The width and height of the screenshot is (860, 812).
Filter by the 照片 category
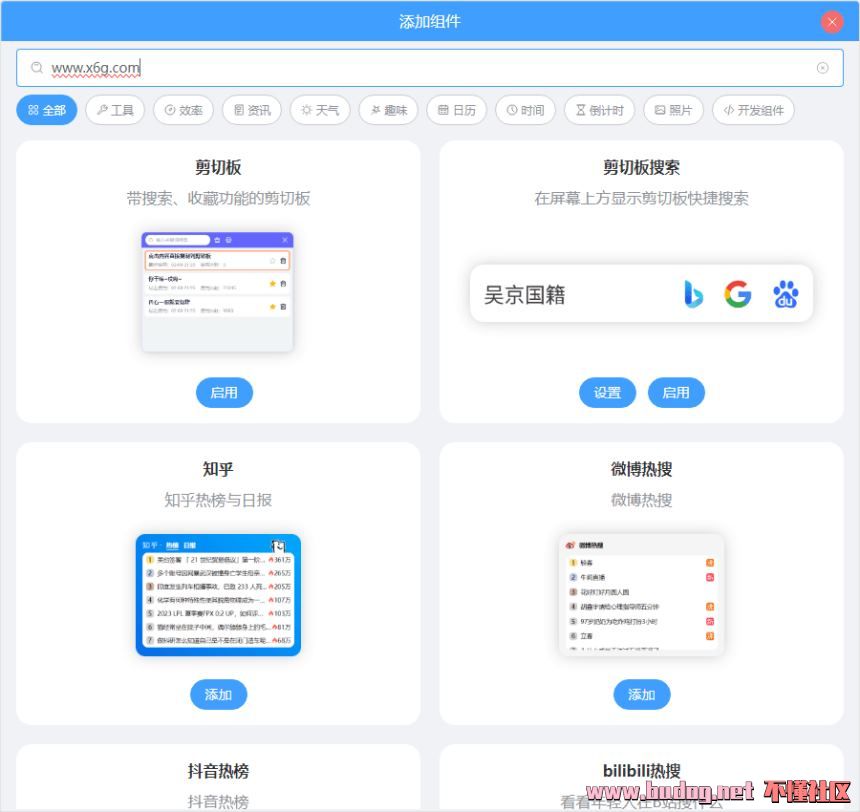tap(674, 110)
